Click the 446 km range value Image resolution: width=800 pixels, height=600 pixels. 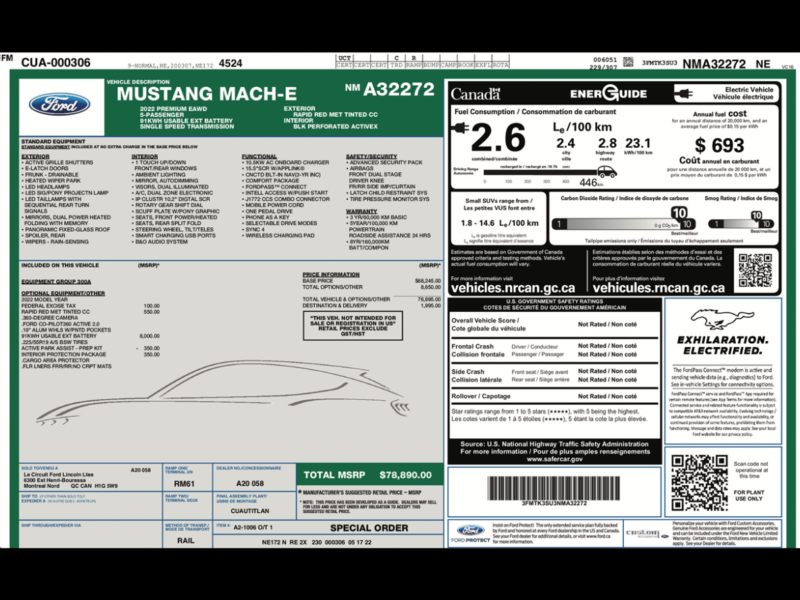click(x=591, y=183)
